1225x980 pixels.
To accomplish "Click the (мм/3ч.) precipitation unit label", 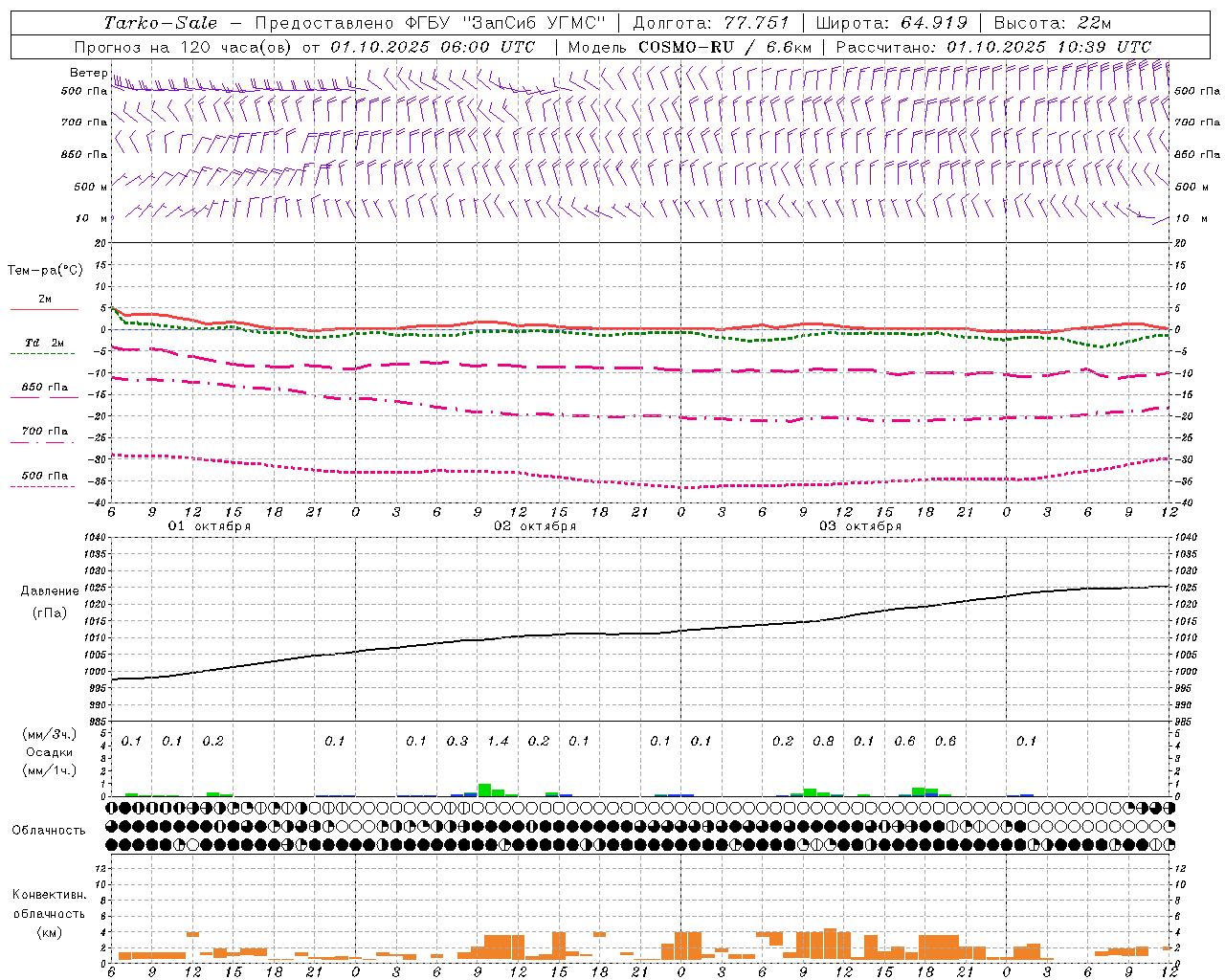I will click(x=49, y=734).
